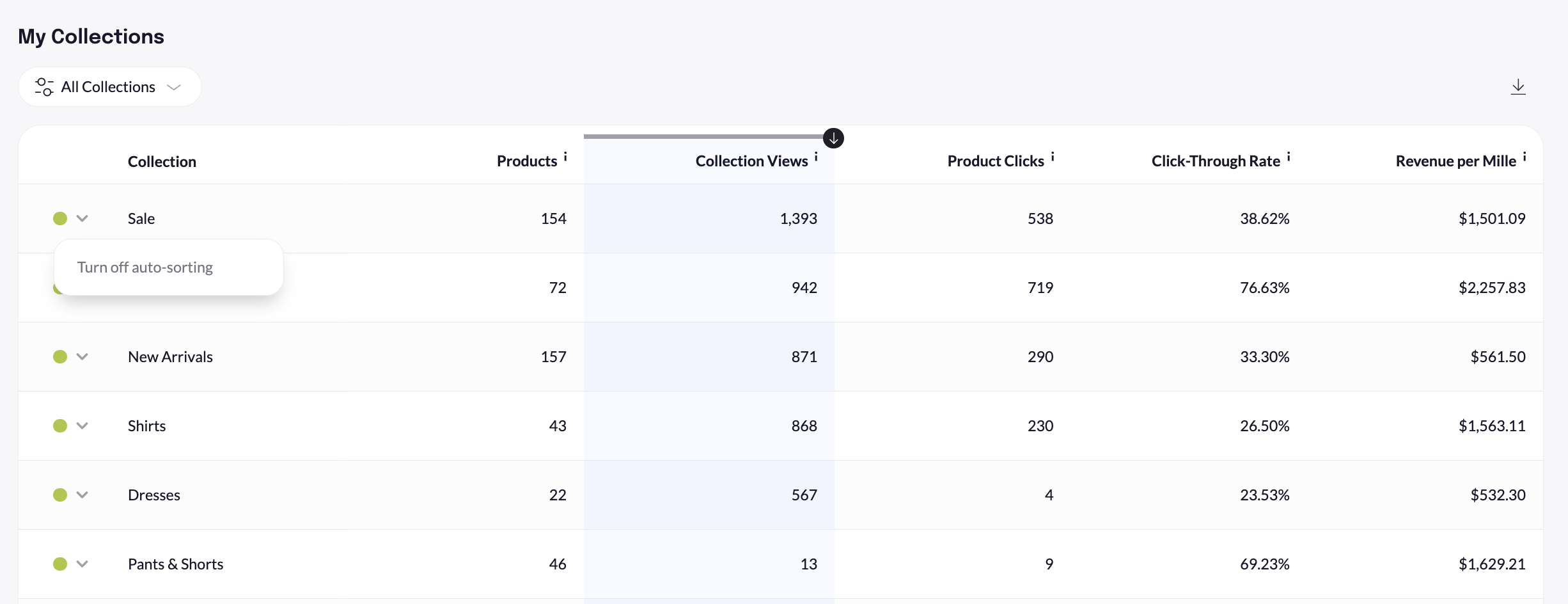Sort by Product Clicks column header

(995, 161)
